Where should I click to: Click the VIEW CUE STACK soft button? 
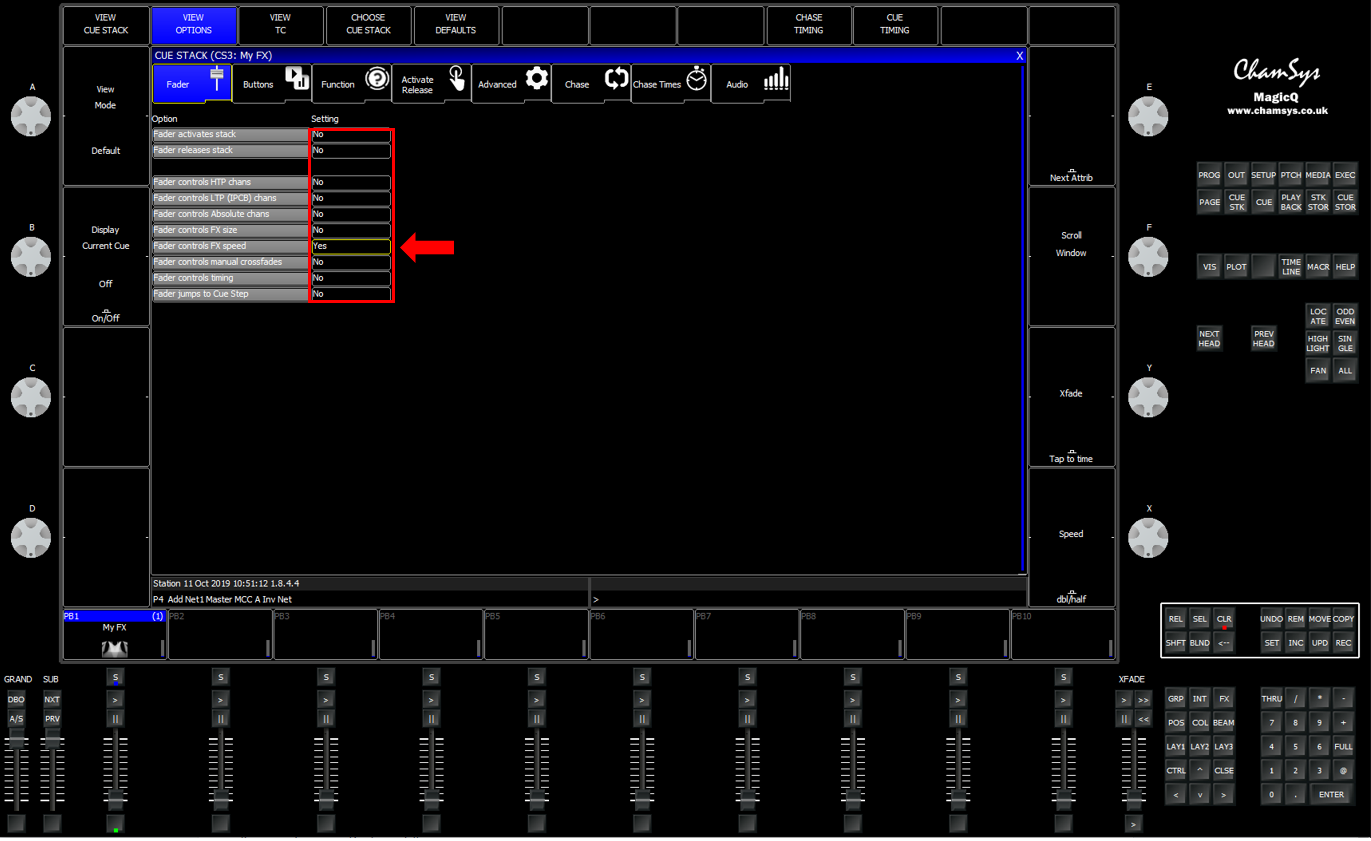tap(106, 24)
